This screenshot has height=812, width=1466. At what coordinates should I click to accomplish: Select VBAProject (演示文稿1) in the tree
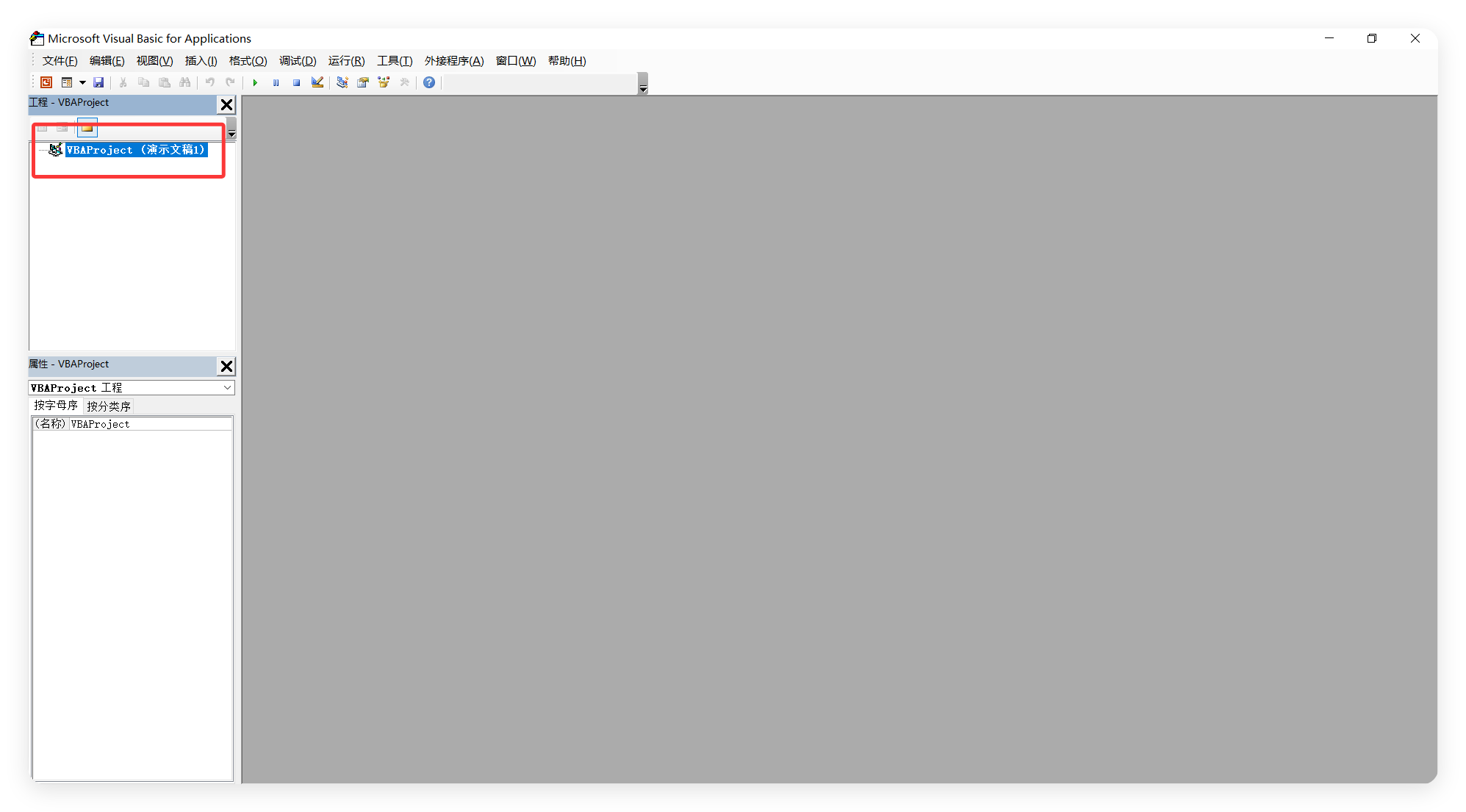(136, 149)
